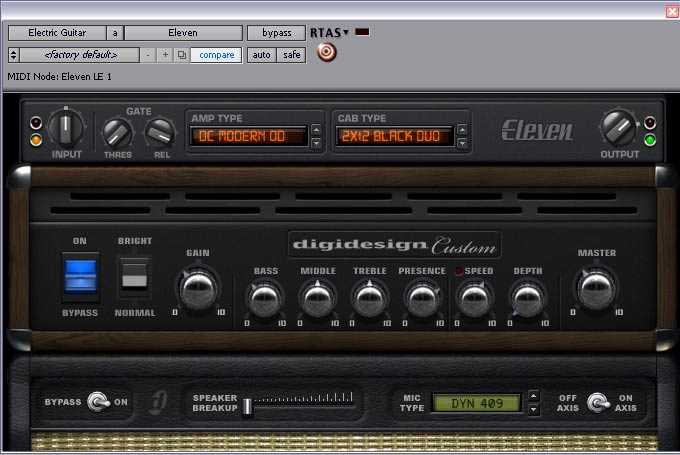Toggle the plug-in bypass button

click(x=277, y=33)
